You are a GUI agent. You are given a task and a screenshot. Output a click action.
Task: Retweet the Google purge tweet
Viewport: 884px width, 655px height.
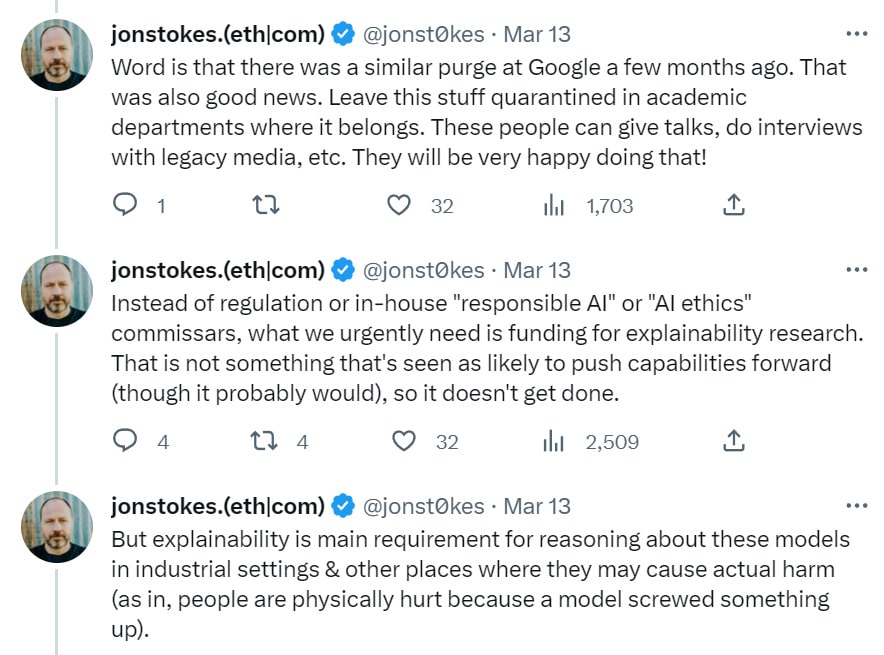(x=265, y=205)
